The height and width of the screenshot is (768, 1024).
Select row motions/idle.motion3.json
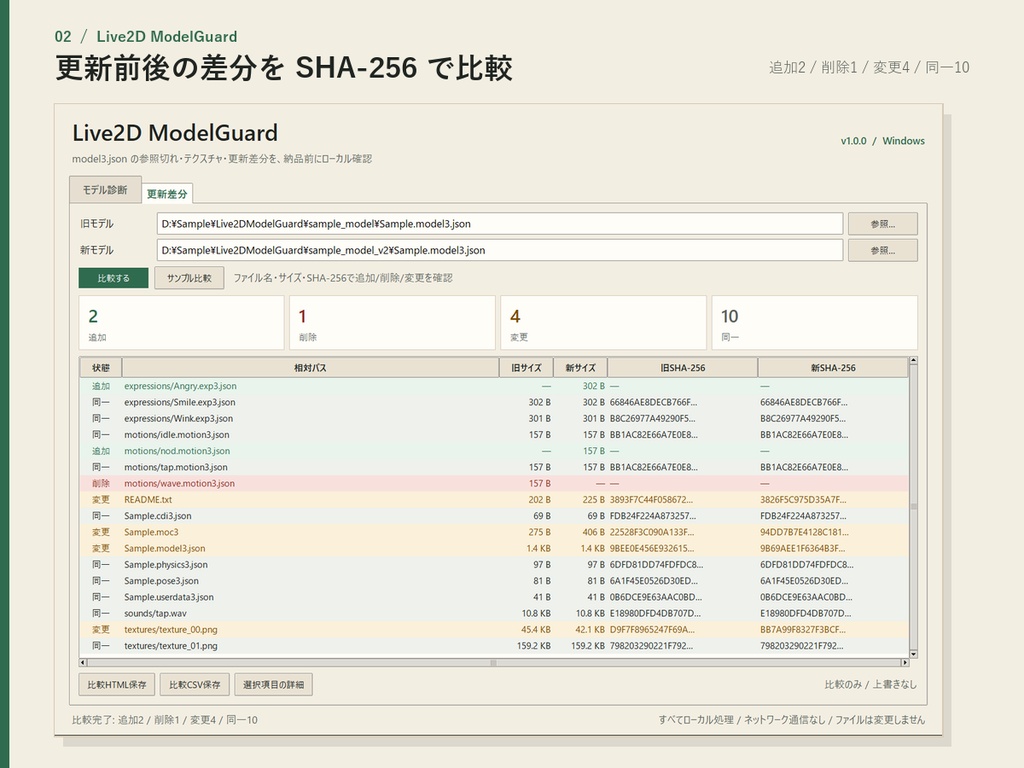pos(494,435)
